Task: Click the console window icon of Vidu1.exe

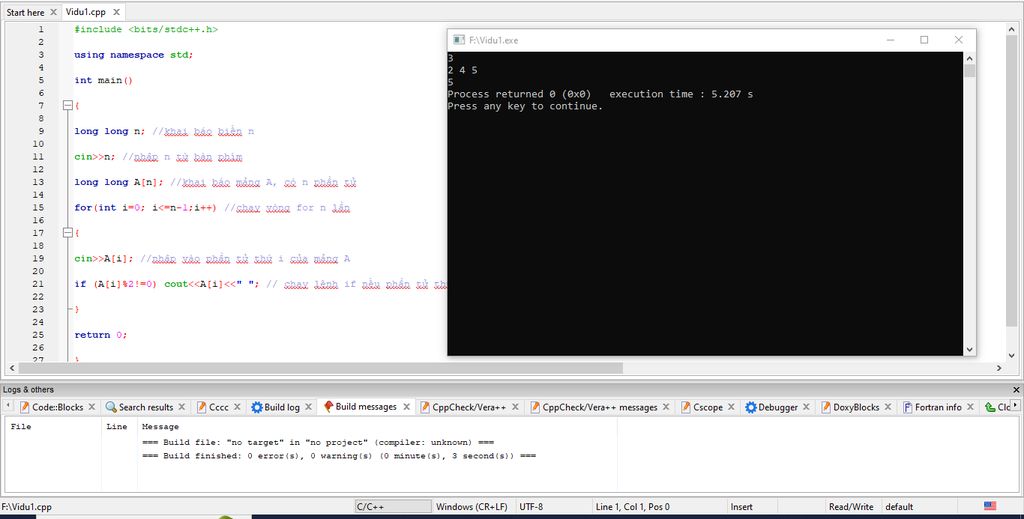Action: tap(458, 40)
